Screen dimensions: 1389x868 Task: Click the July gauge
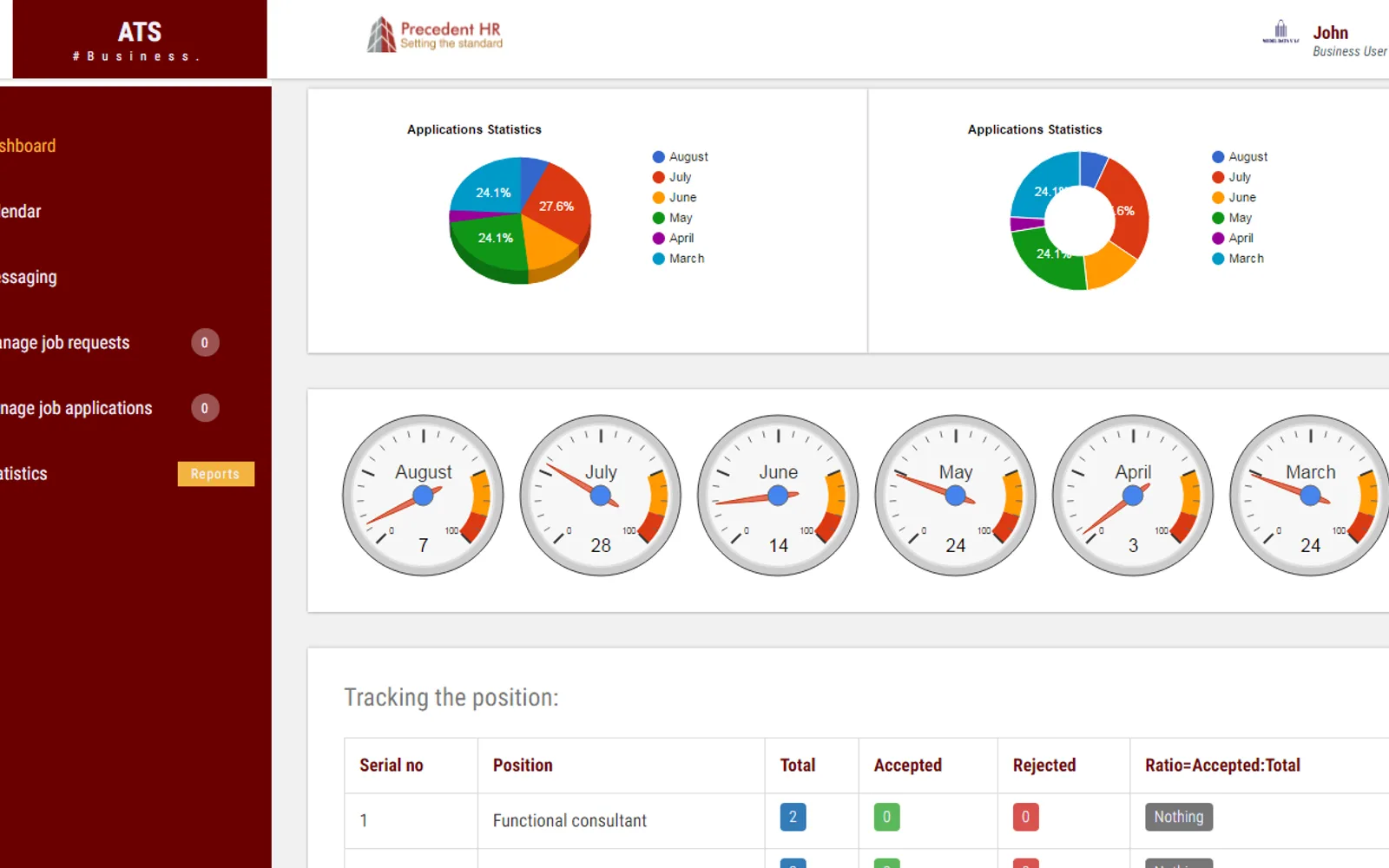click(x=601, y=496)
